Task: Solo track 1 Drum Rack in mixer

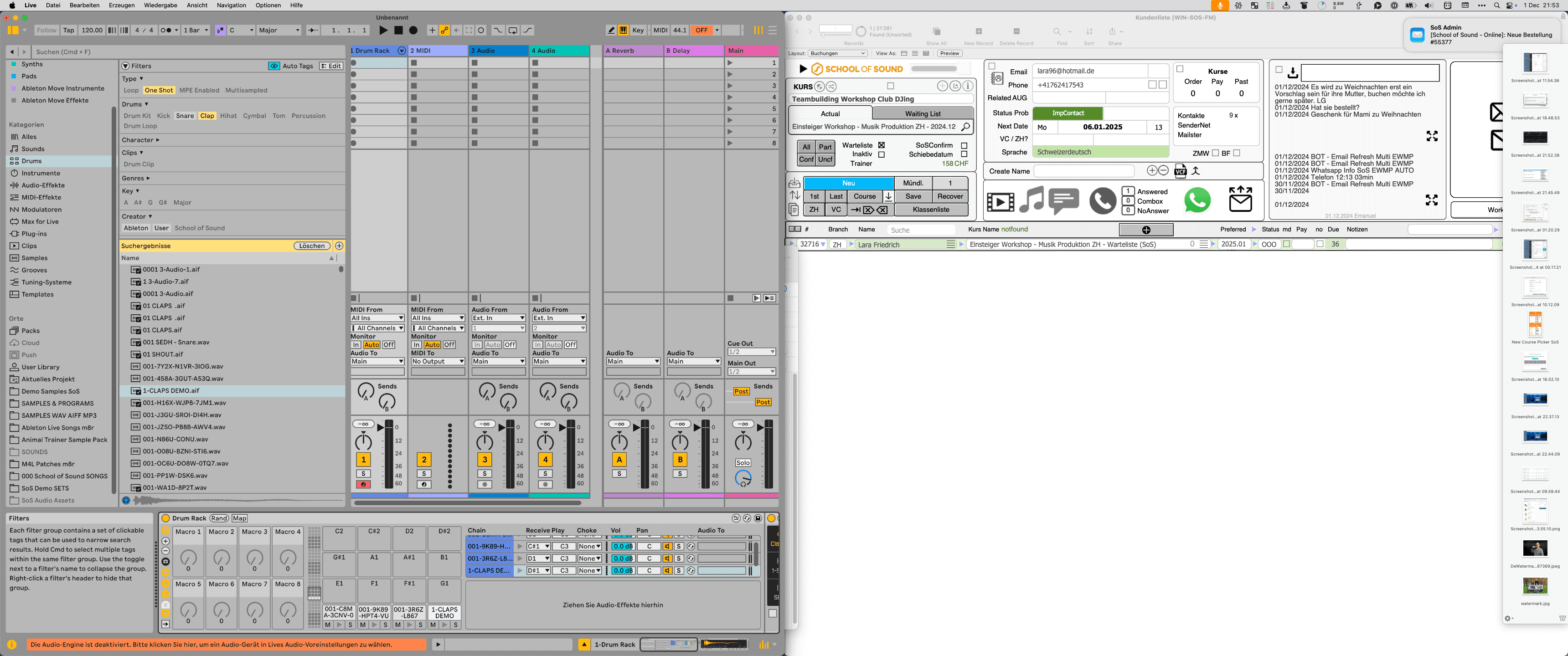Action: [363, 473]
